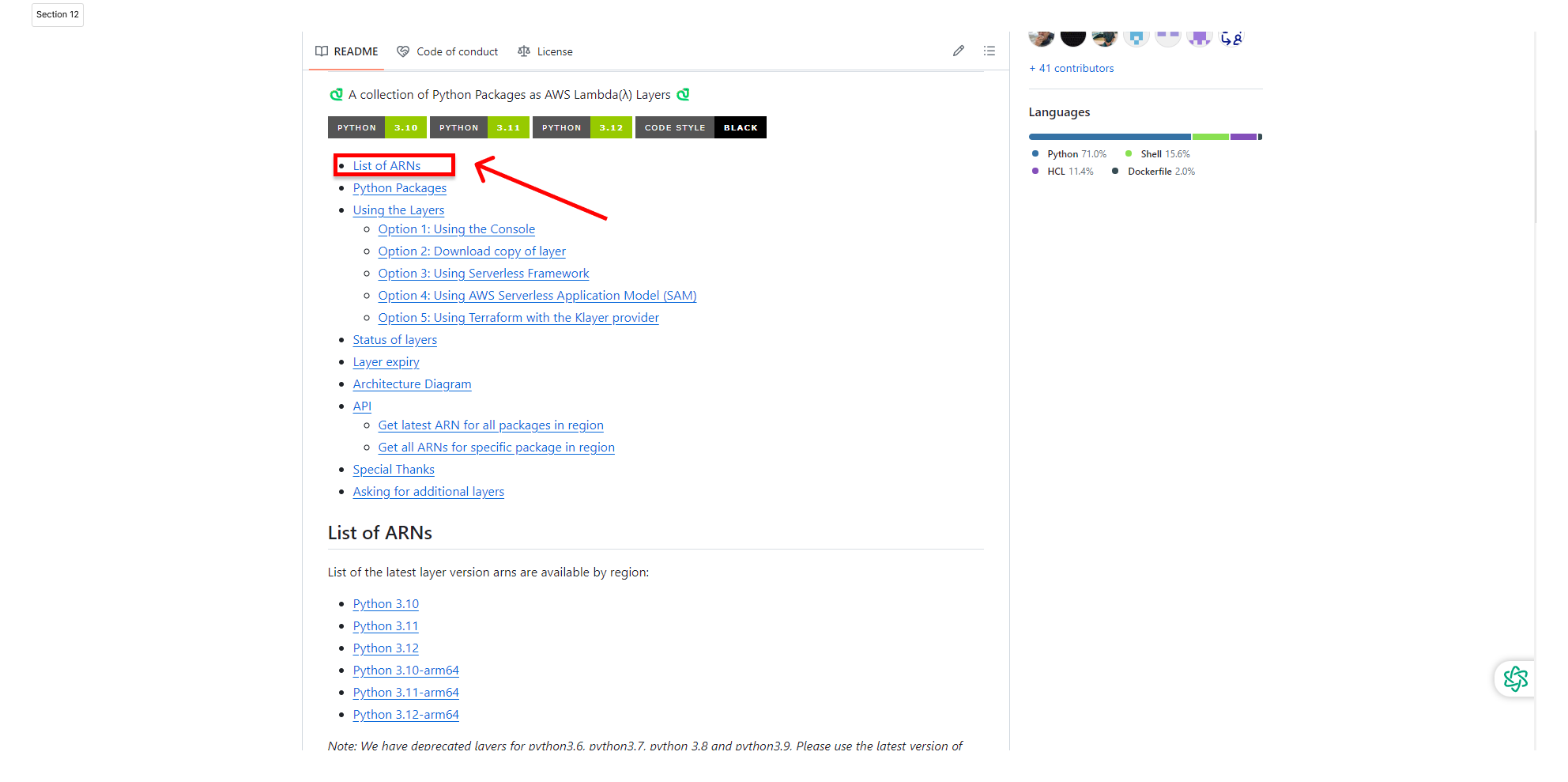Image resolution: width=1568 pixels, height=782 pixels.
Task: Click the Shell 15.6% language entry
Action: click(x=1158, y=154)
